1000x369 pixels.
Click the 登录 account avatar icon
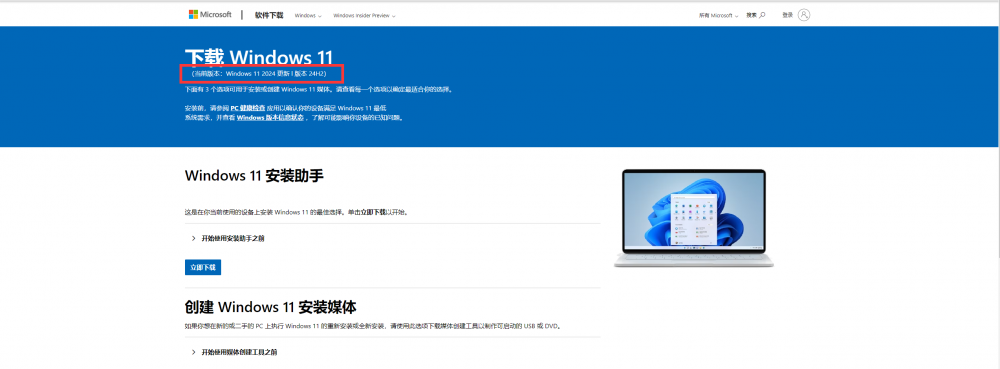[804, 15]
